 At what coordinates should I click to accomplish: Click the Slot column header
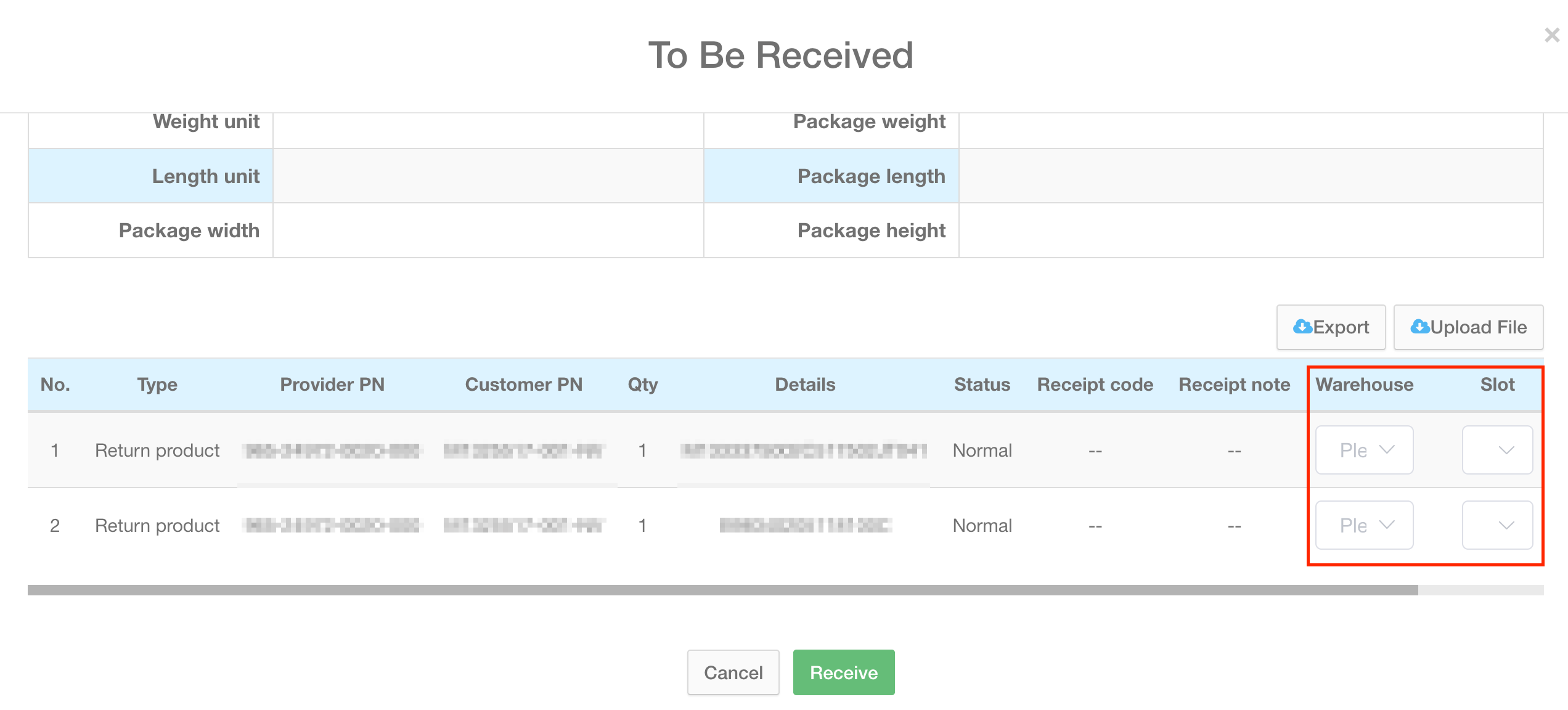(1497, 385)
